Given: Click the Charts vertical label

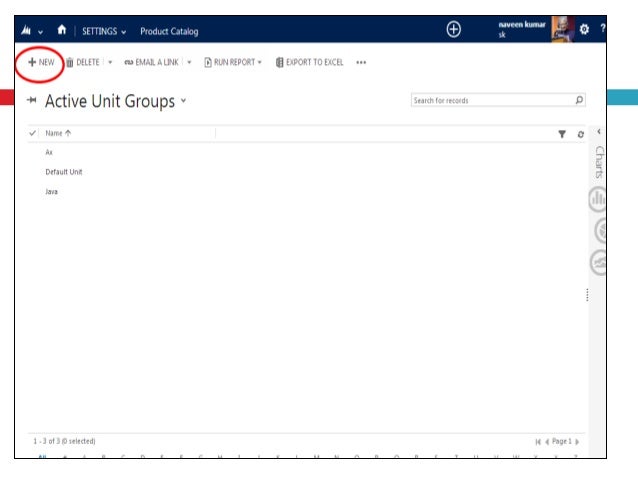Looking at the screenshot, I should (x=599, y=162).
